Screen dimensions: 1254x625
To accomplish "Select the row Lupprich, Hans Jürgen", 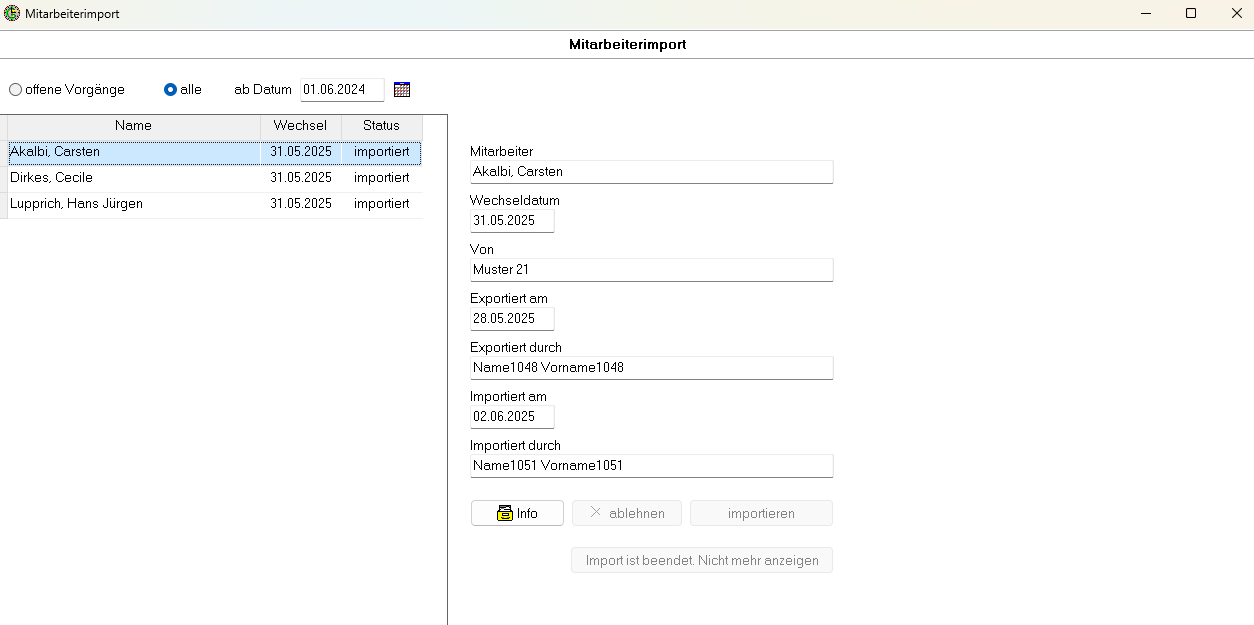I will (x=133, y=204).
